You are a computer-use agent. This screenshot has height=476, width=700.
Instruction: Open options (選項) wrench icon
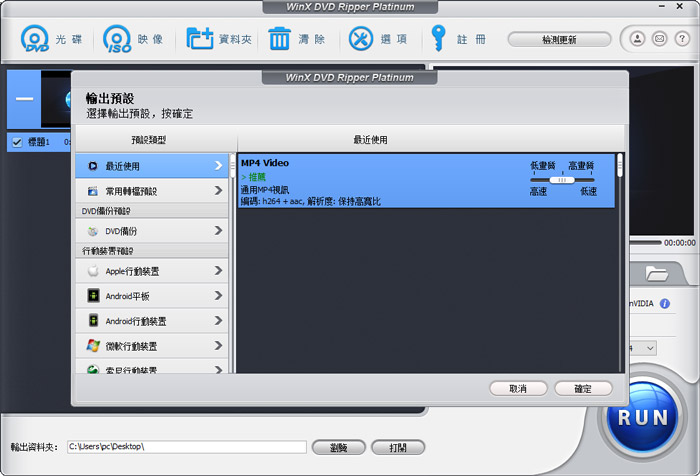coord(360,40)
